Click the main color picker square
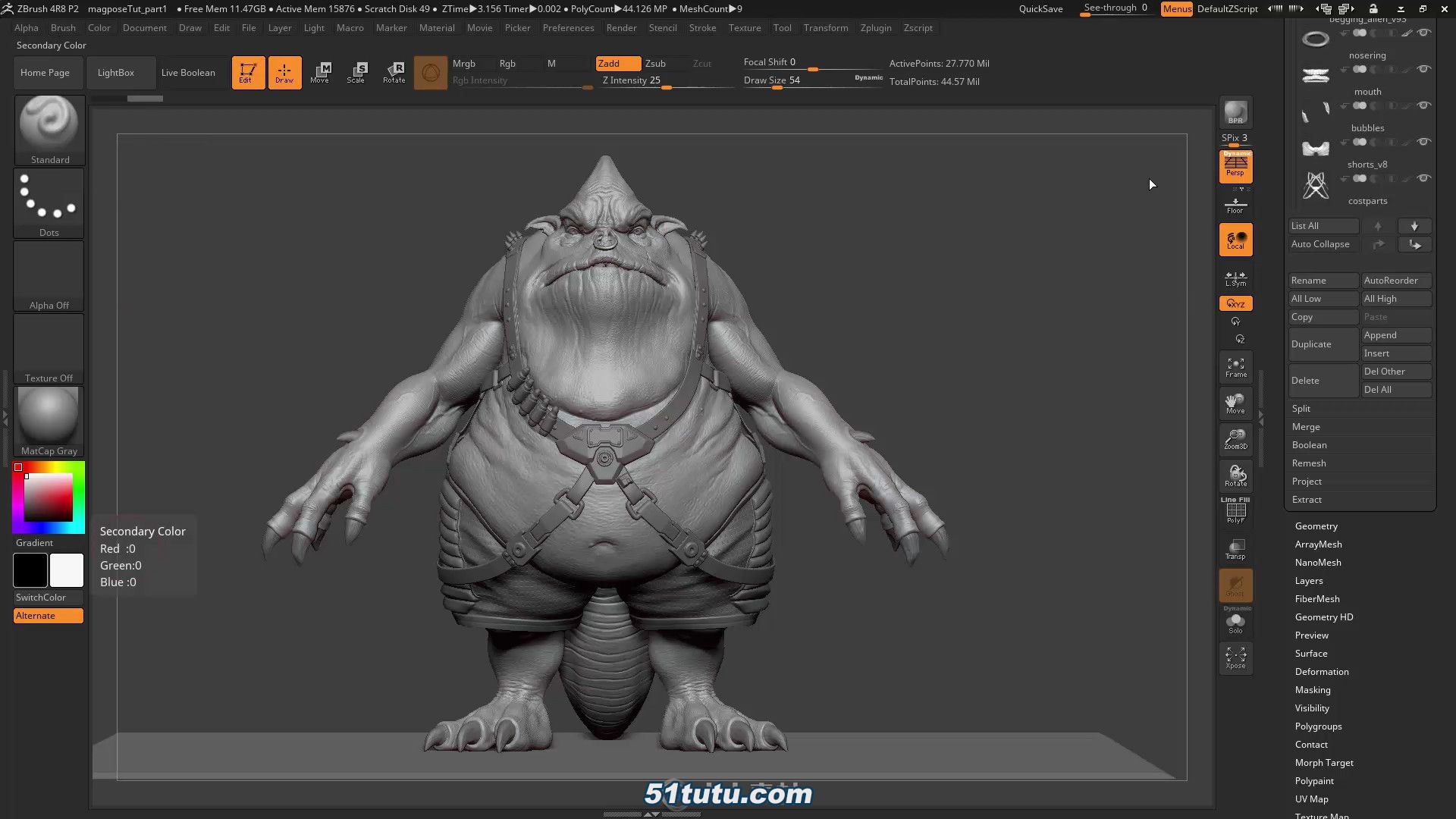This screenshot has width=1456, height=819. click(x=49, y=497)
